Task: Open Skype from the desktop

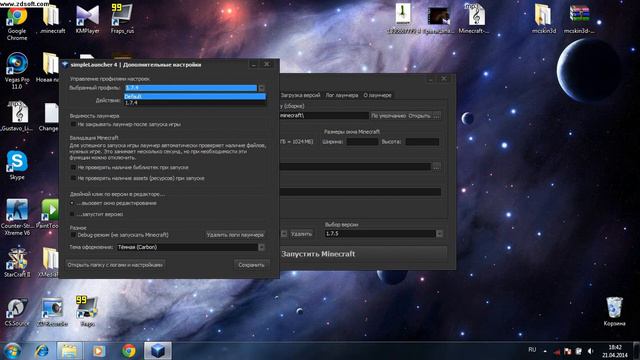Action: [17, 165]
